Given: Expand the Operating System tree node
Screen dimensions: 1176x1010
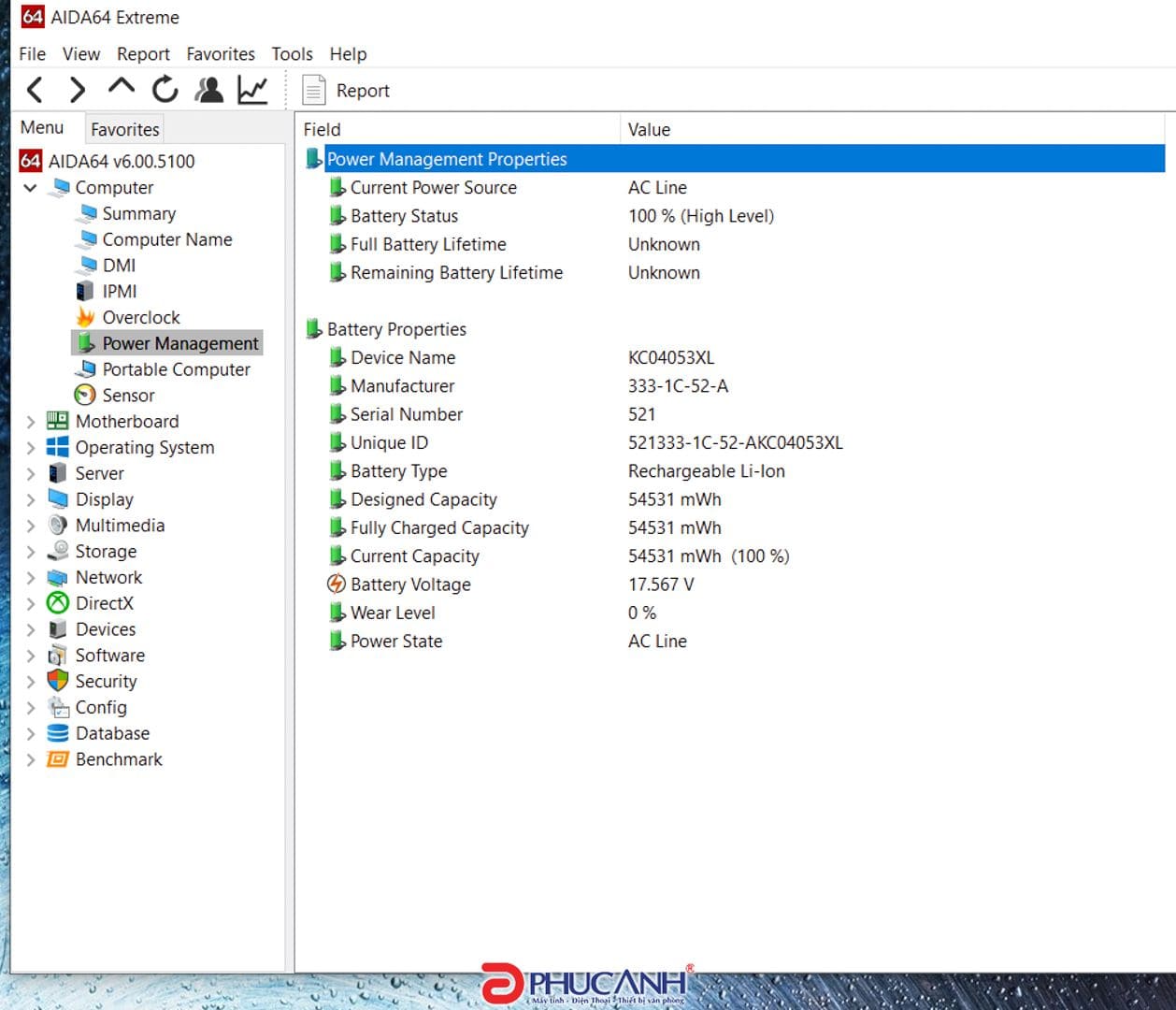Looking at the screenshot, I should (x=30, y=448).
